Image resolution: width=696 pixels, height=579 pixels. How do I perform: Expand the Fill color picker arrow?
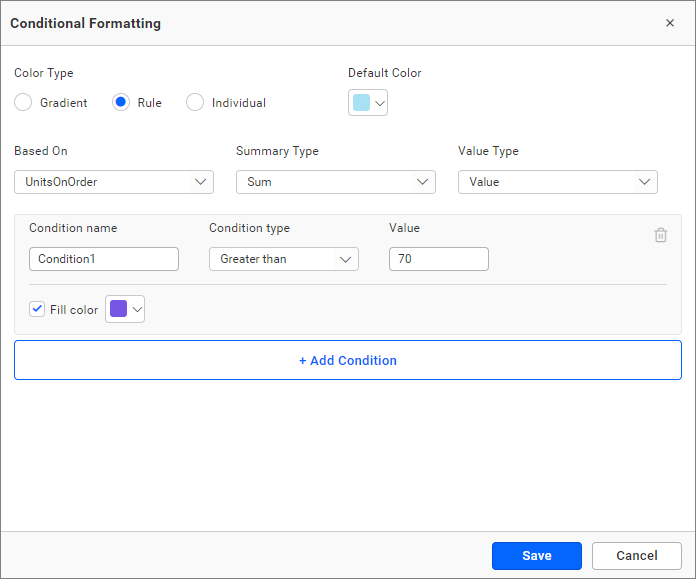tap(138, 310)
